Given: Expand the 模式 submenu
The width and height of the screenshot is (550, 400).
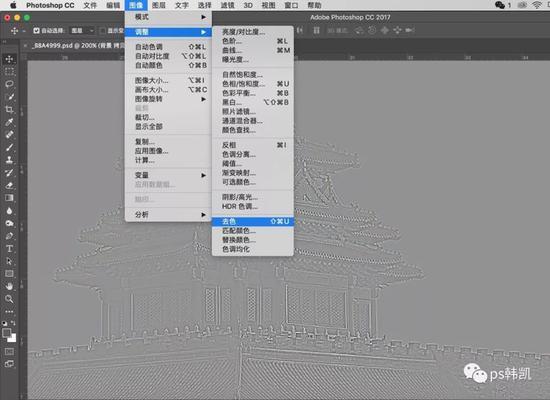Looking at the screenshot, I should point(168,17).
